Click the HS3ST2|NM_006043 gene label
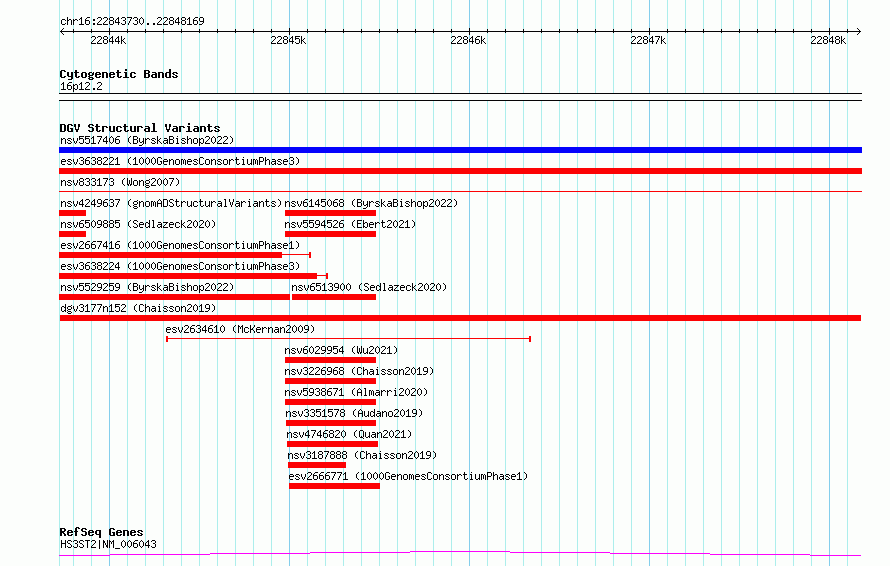Image resolution: width=890 pixels, height=566 pixels. 108,544
